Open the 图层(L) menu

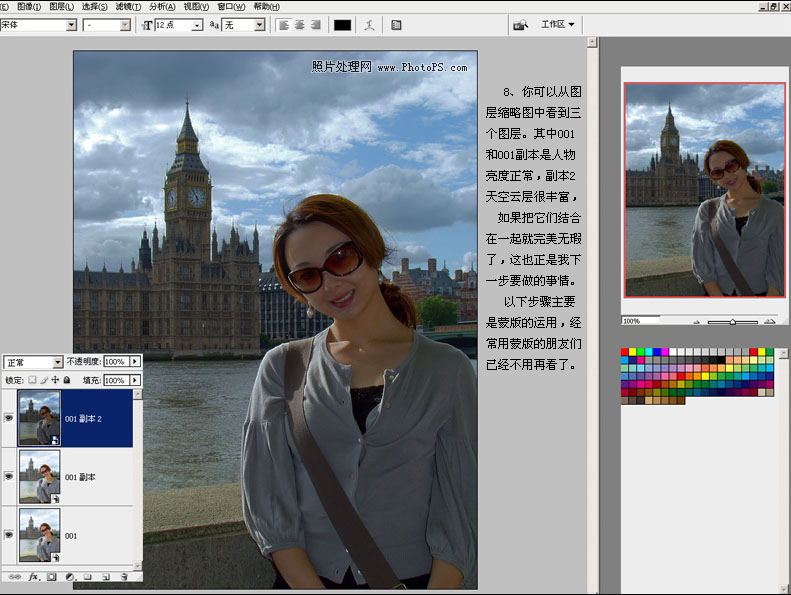(62, 7)
